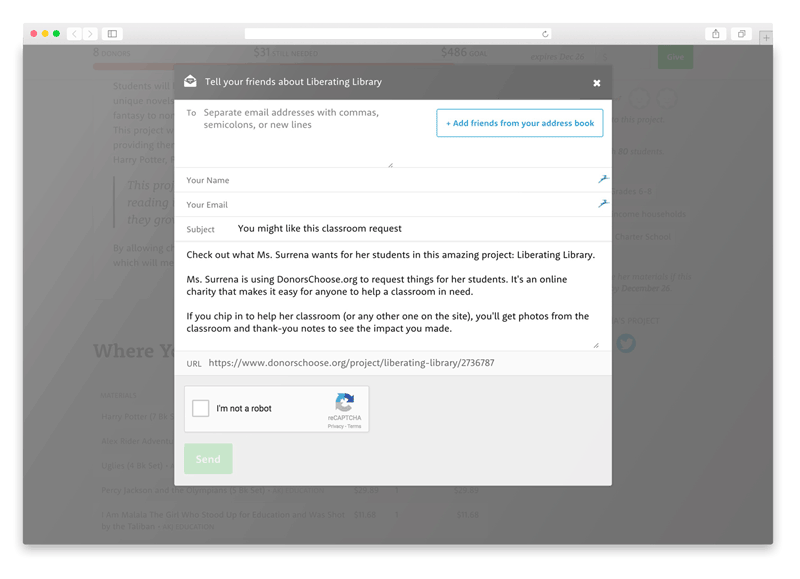Open the reCAPTCHA Terms link
Screen dimensions: 800x579
click(355, 426)
